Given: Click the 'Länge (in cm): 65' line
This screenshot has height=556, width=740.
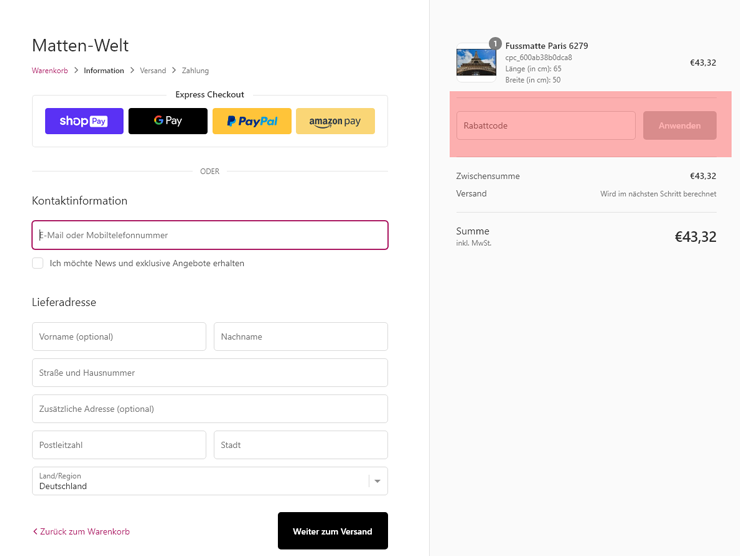Looking at the screenshot, I should point(533,69).
